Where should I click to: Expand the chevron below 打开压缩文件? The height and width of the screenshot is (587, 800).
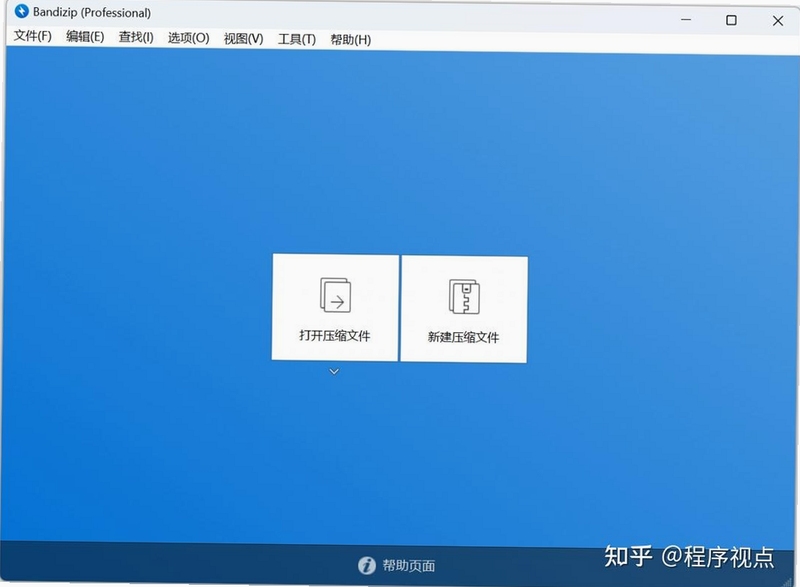click(x=334, y=371)
